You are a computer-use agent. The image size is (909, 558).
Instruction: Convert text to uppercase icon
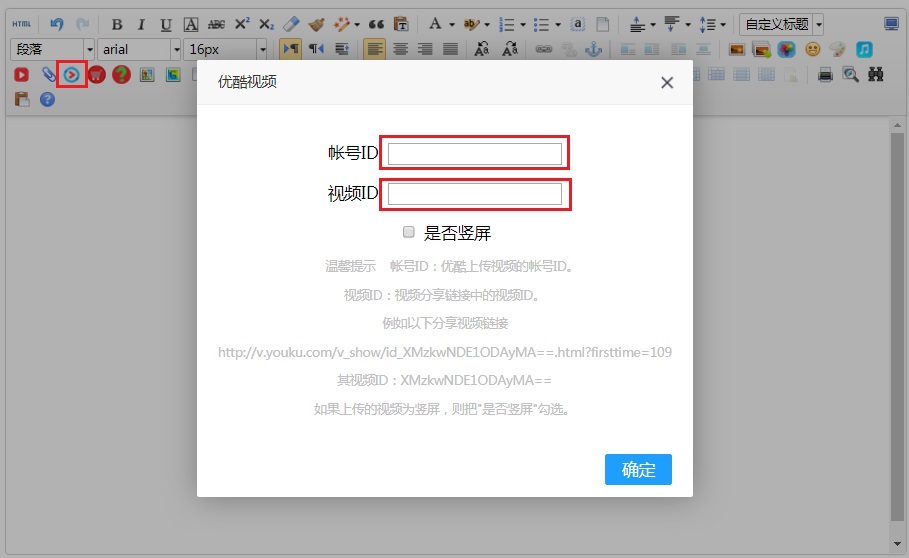(482, 49)
